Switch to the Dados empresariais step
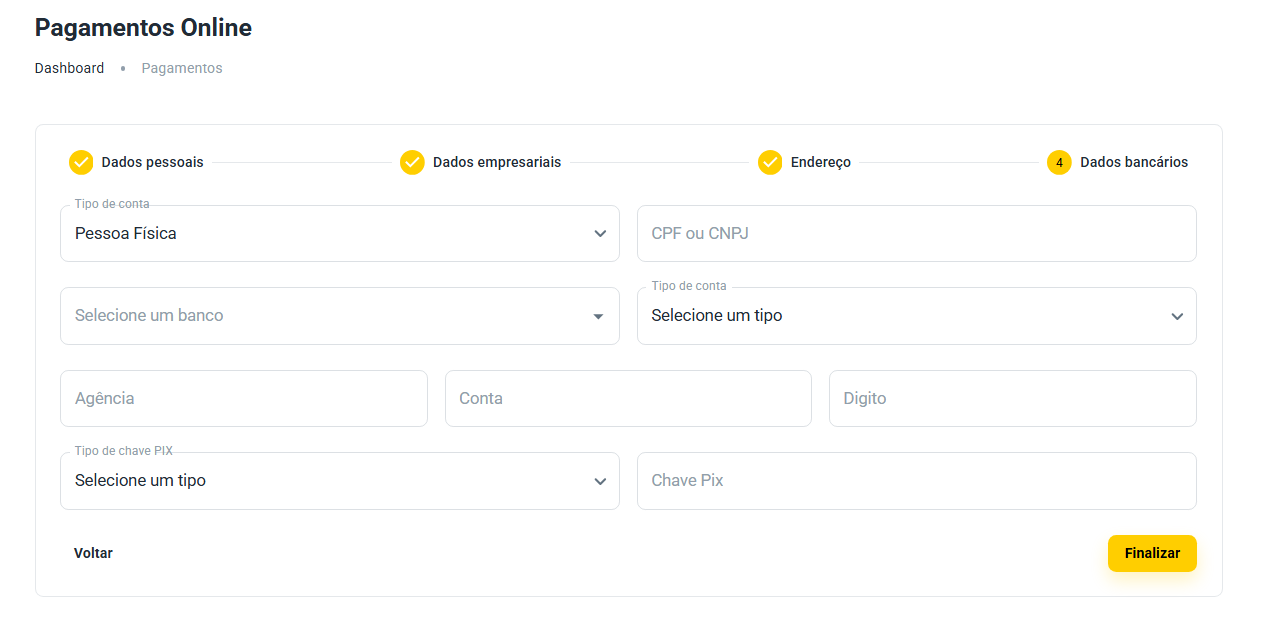Image resolution: width=1282 pixels, height=622 pixels. click(497, 162)
